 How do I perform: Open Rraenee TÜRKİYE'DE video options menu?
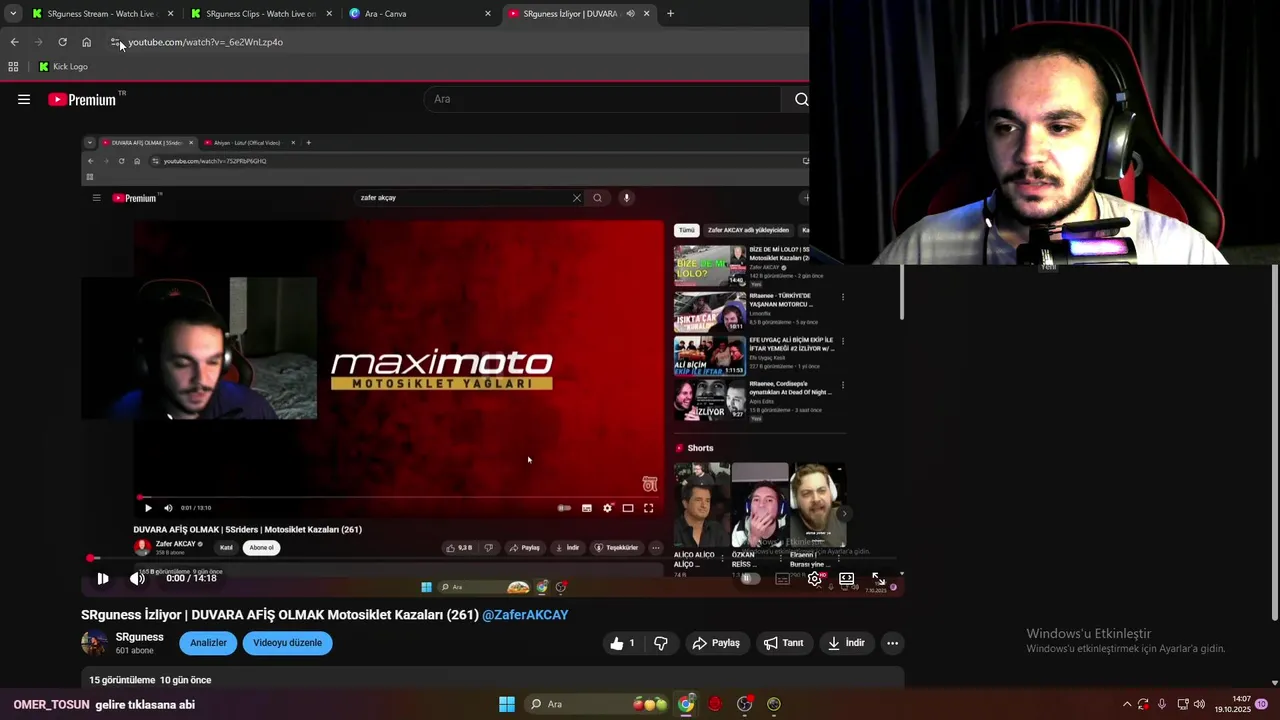(x=843, y=297)
